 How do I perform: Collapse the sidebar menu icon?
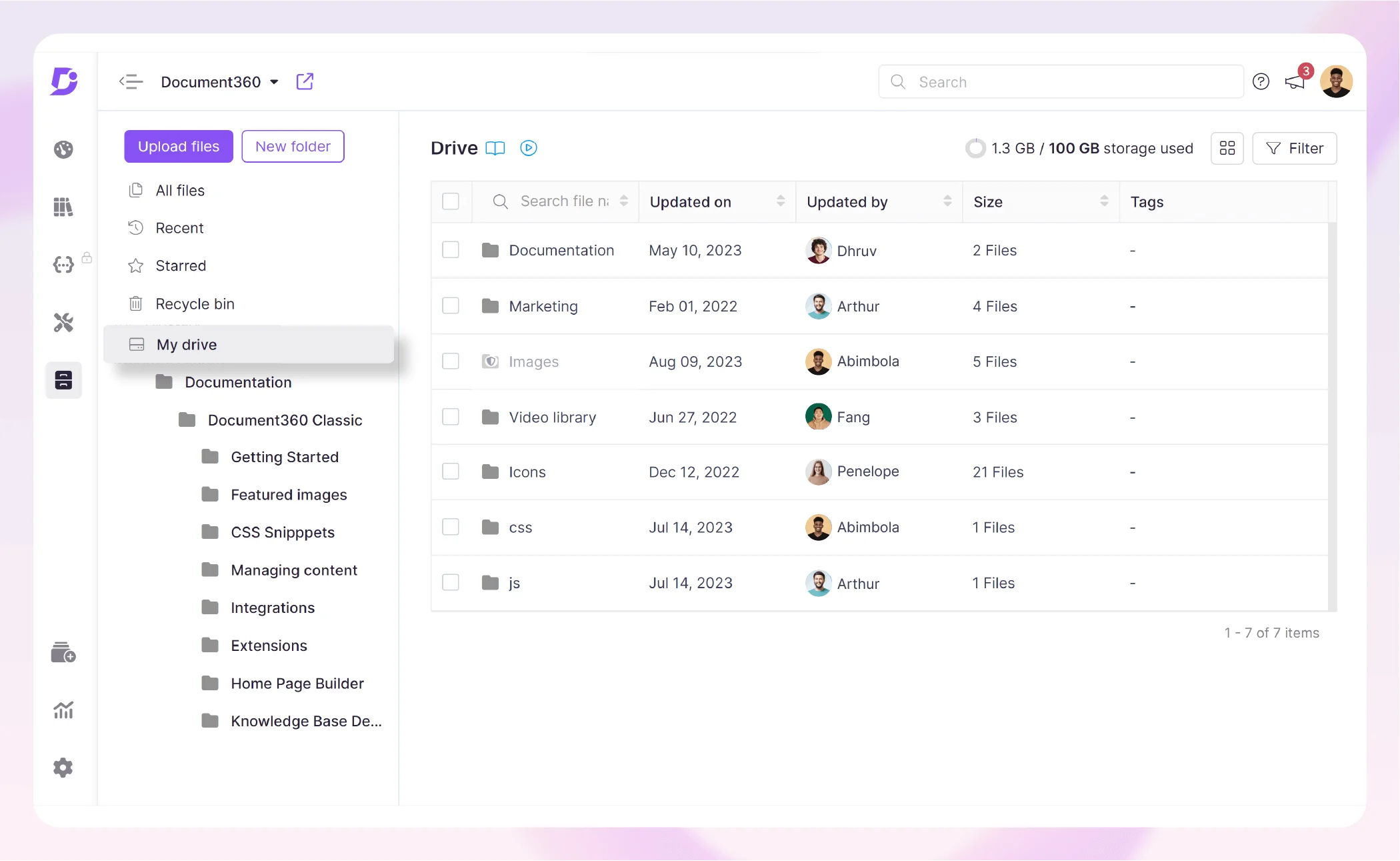pos(131,81)
